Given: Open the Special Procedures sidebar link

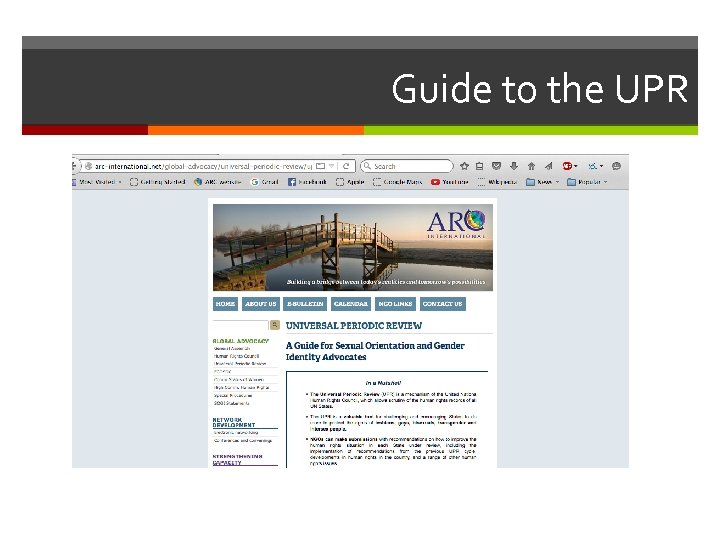Looking at the screenshot, I should 233,395.
